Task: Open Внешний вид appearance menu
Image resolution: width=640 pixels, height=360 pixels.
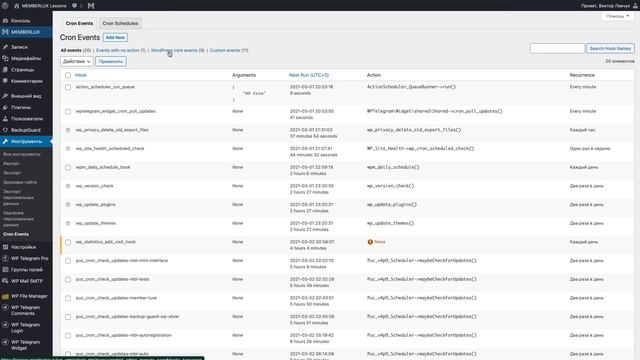Action: pos(26,96)
